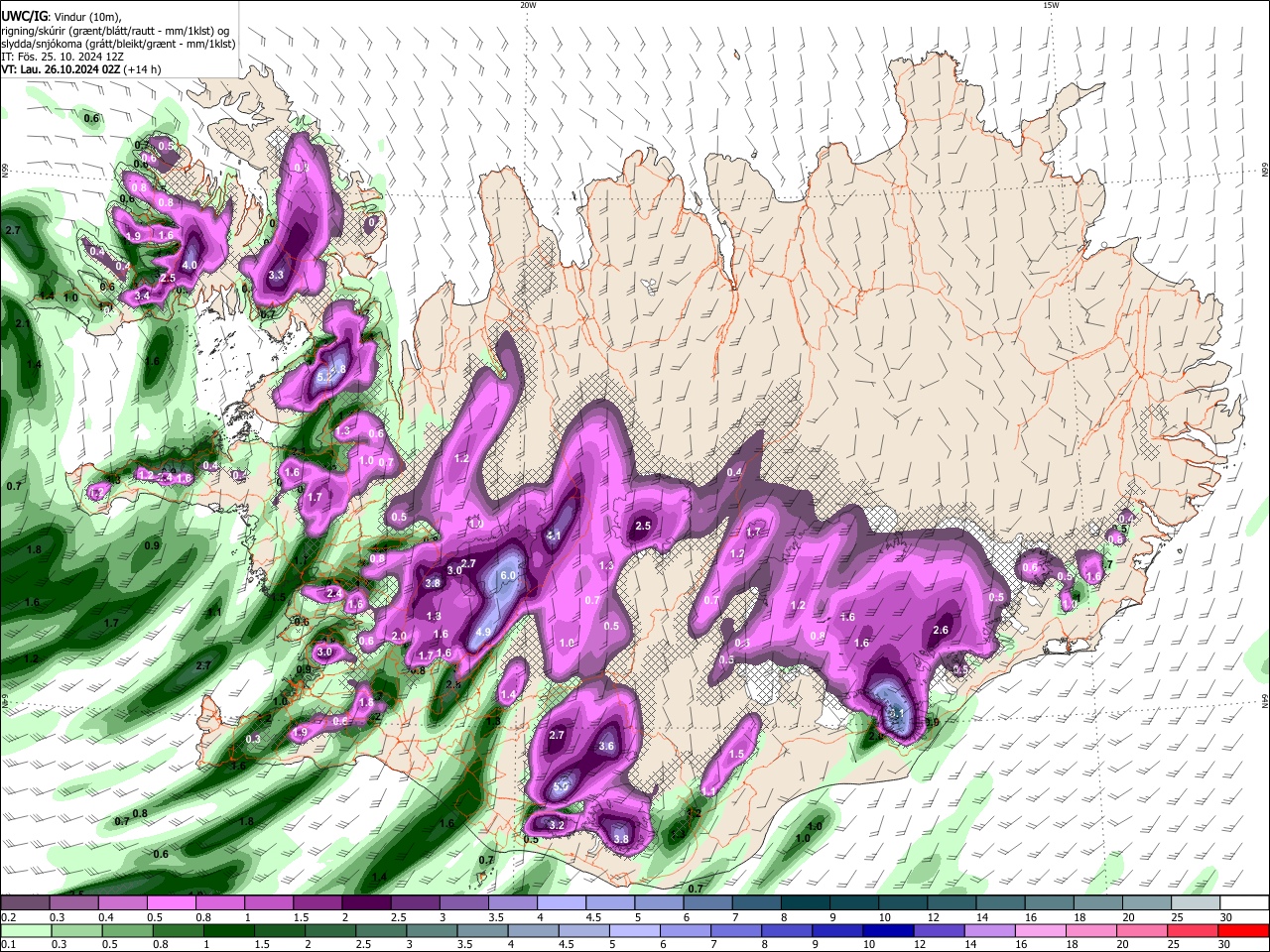Click the 'UWC/IG: Vindur (10m)' title text
This screenshot has width=1270, height=952.
click(x=62, y=17)
